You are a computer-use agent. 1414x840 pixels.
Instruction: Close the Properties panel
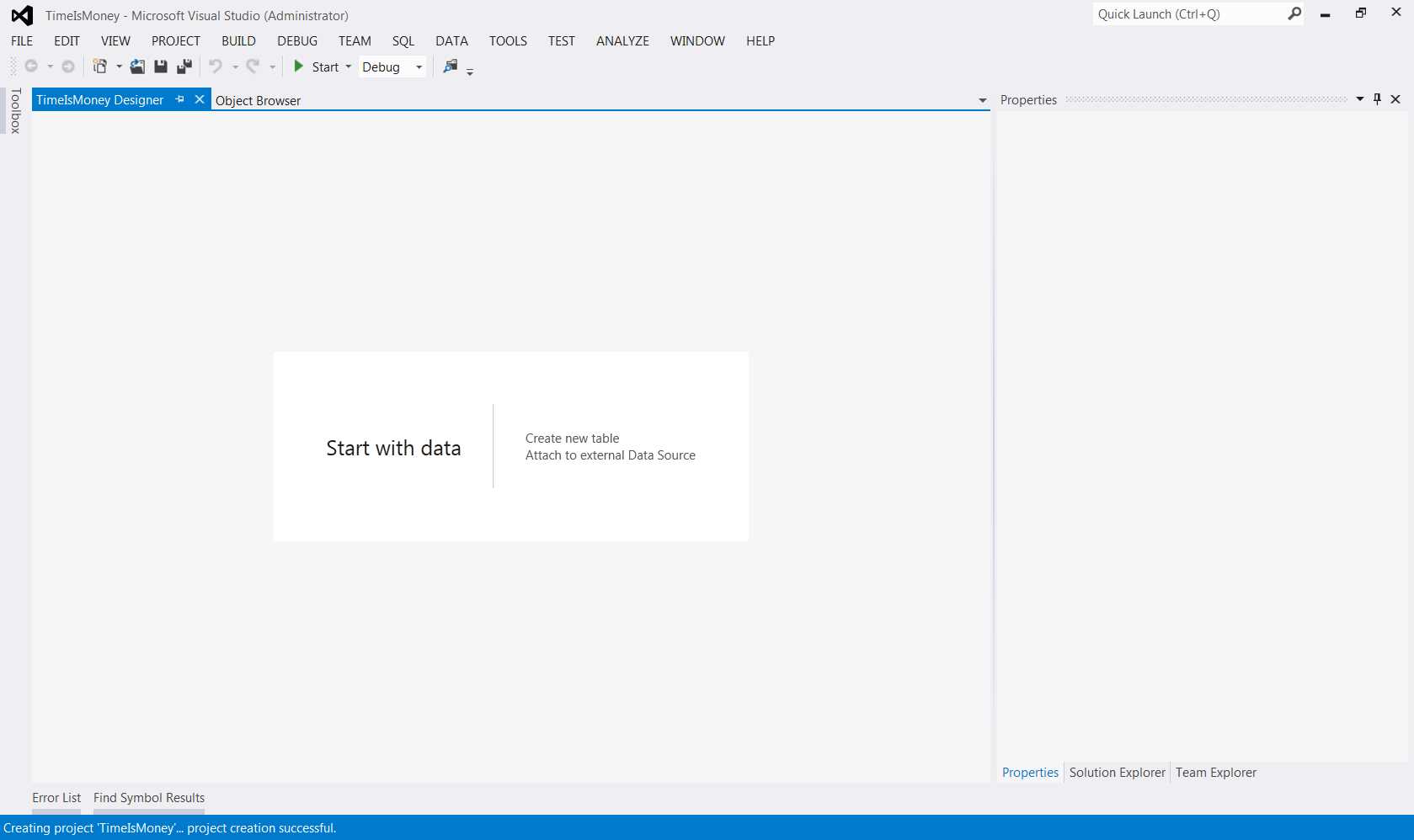pyautogui.click(x=1395, y=99)
